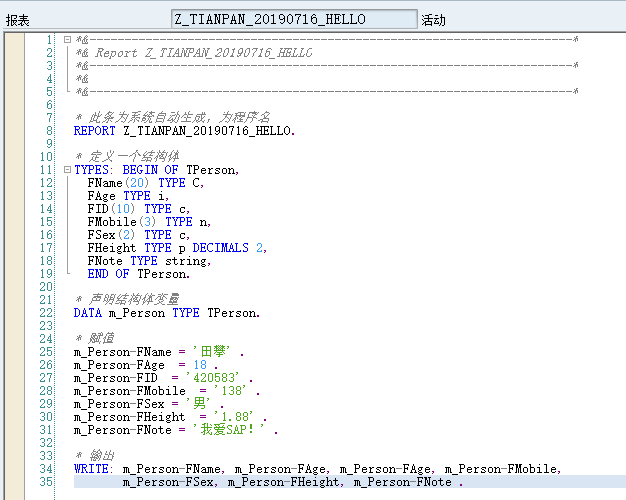The image size is (626, 500).
Task: Click the string '我爱SAP!' on line 31
Action: pyautogui.click(x=229, y=430)
